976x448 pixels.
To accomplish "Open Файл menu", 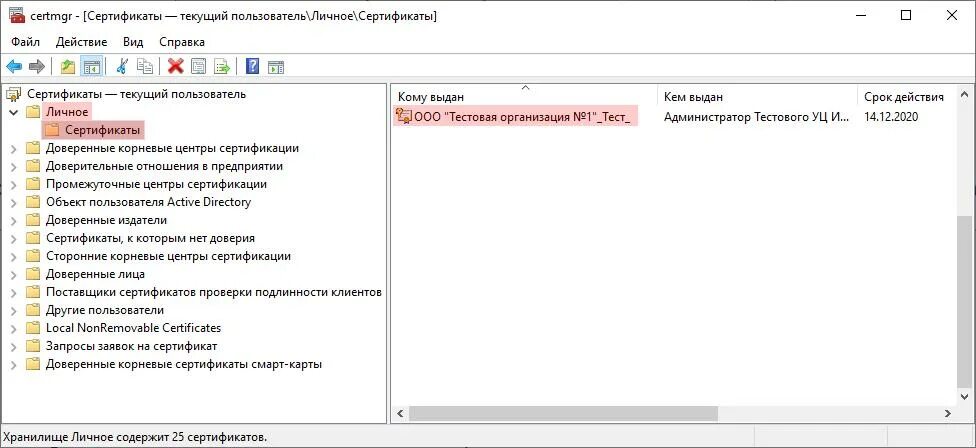I will [26, 42].
